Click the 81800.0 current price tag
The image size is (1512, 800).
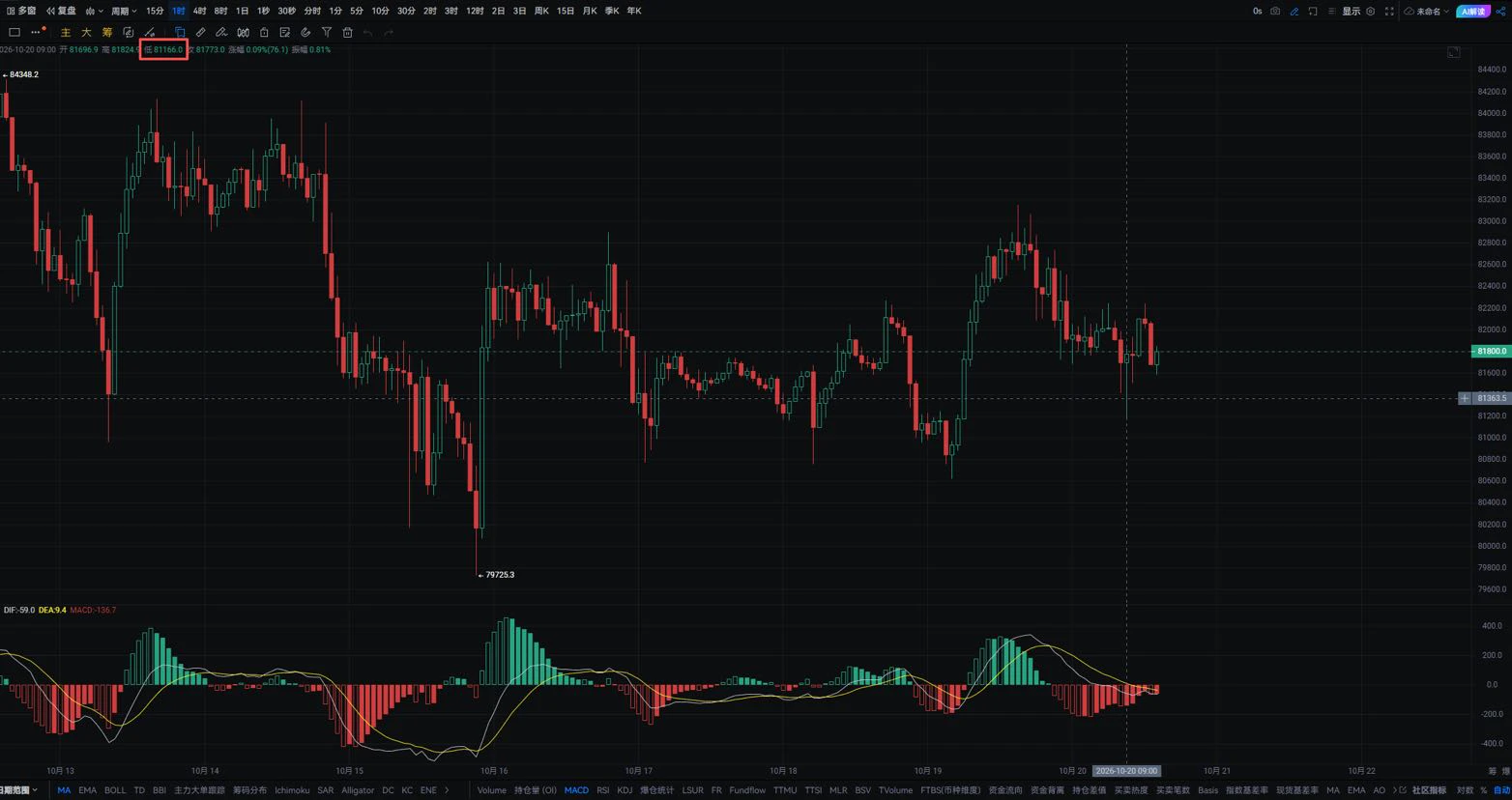(1491, 352)
